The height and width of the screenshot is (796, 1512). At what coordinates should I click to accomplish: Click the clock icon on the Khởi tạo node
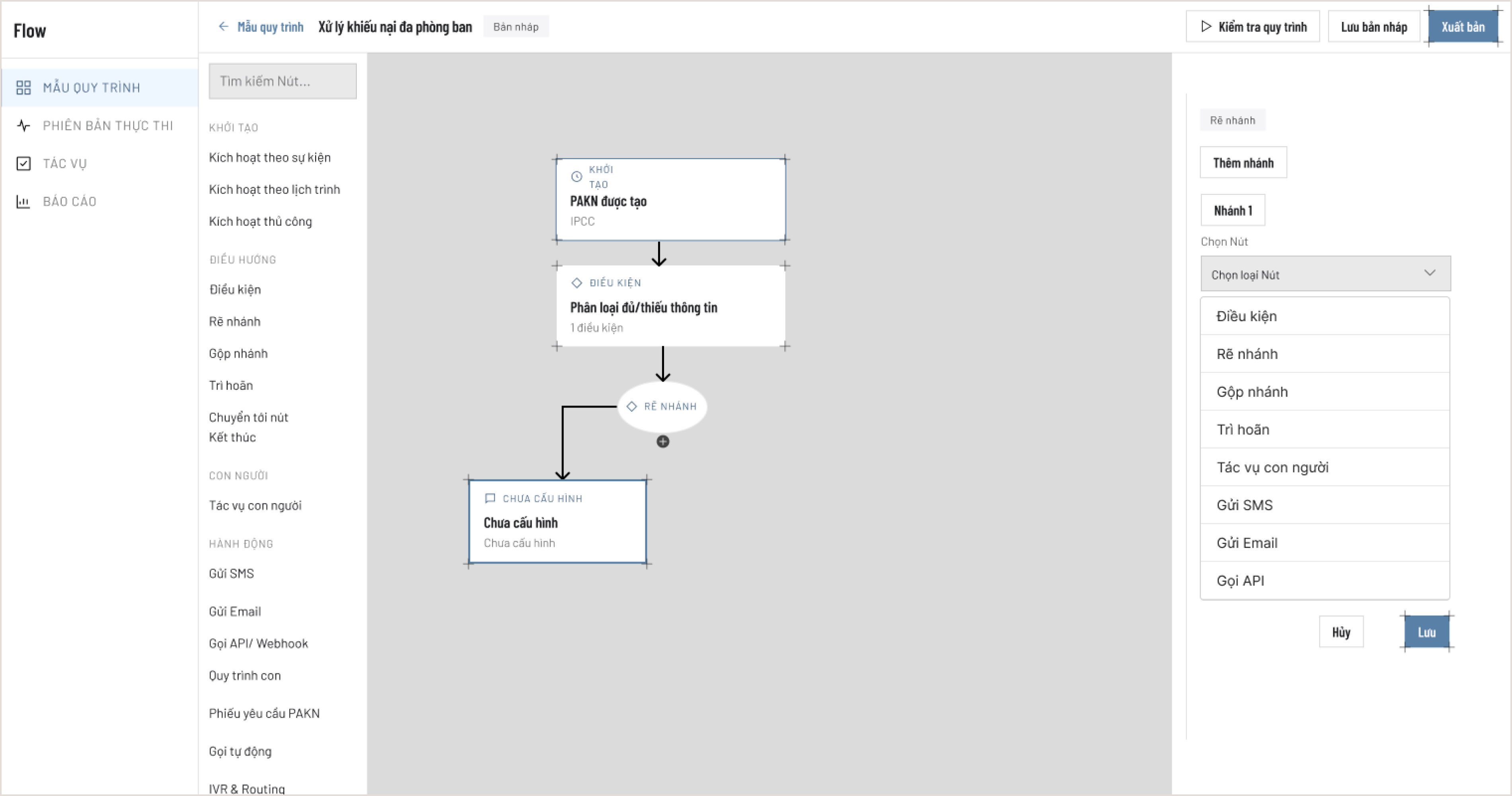pyautogui.click(x=577, y=176)
